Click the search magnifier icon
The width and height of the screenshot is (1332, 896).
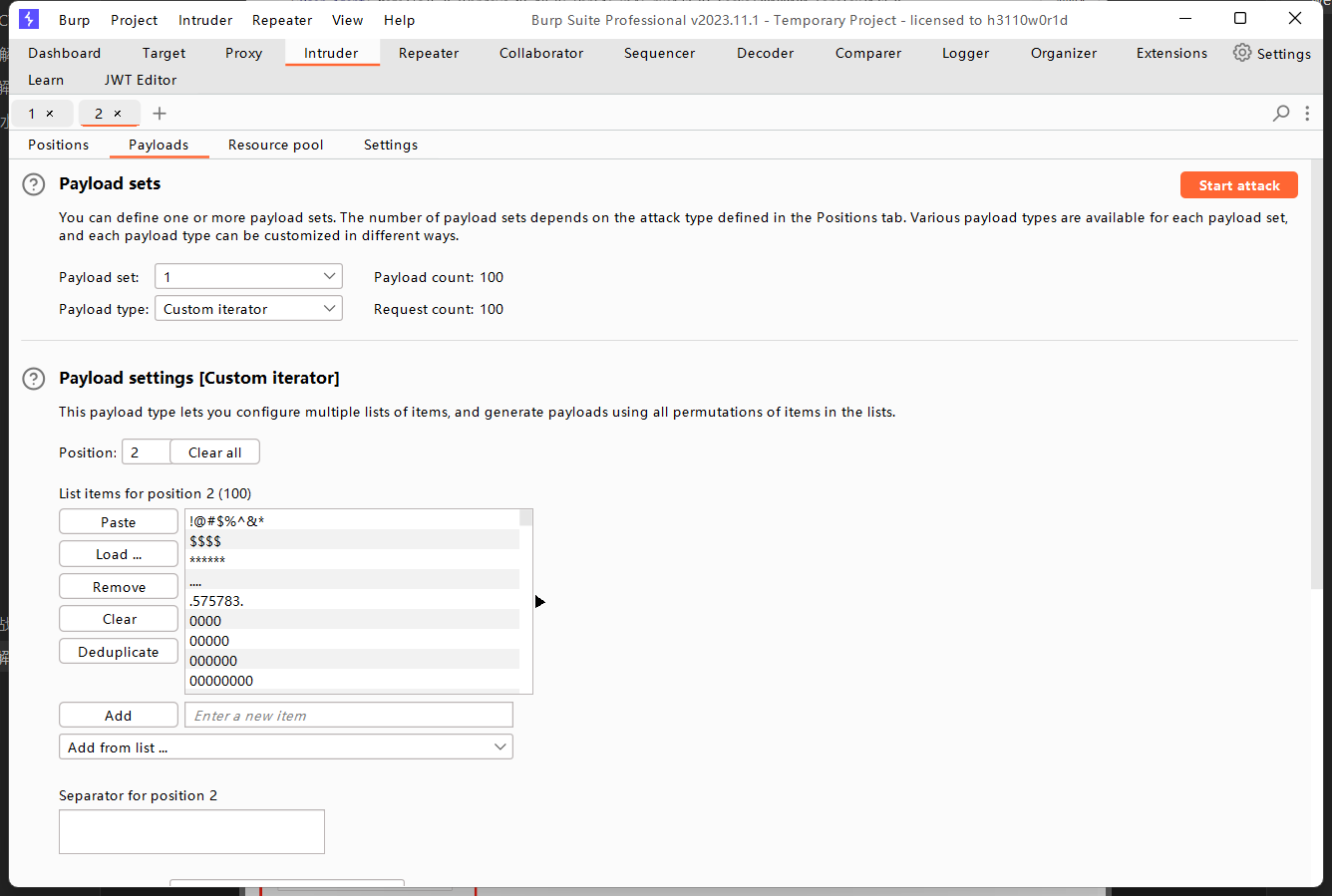(x=1281, y=114)
